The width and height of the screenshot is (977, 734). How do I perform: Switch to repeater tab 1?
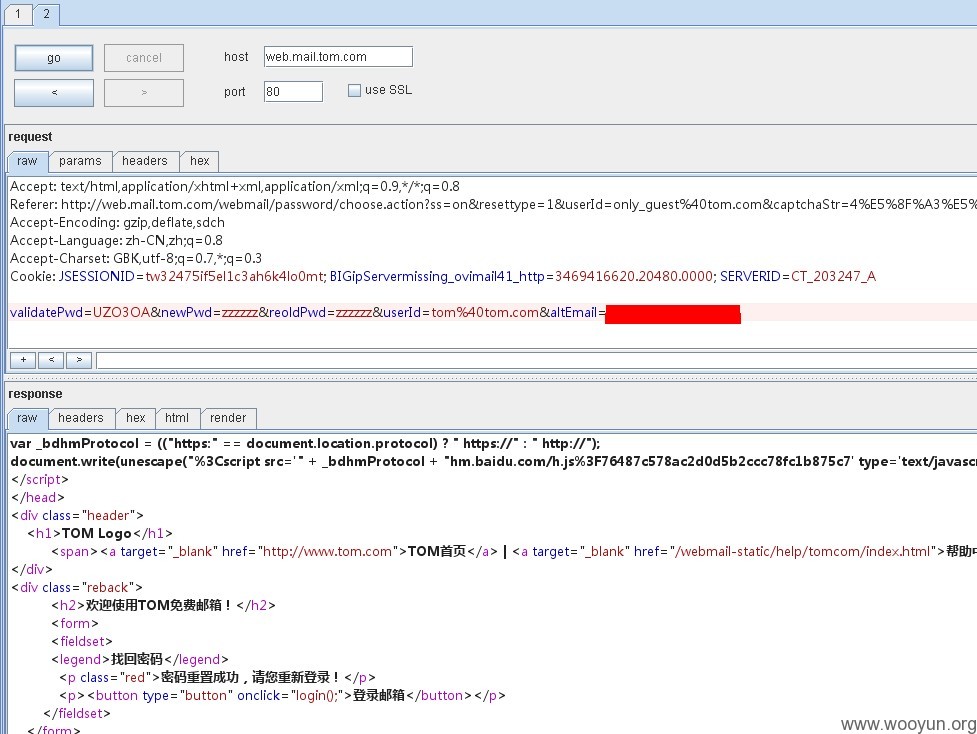[x=18, y=14]
